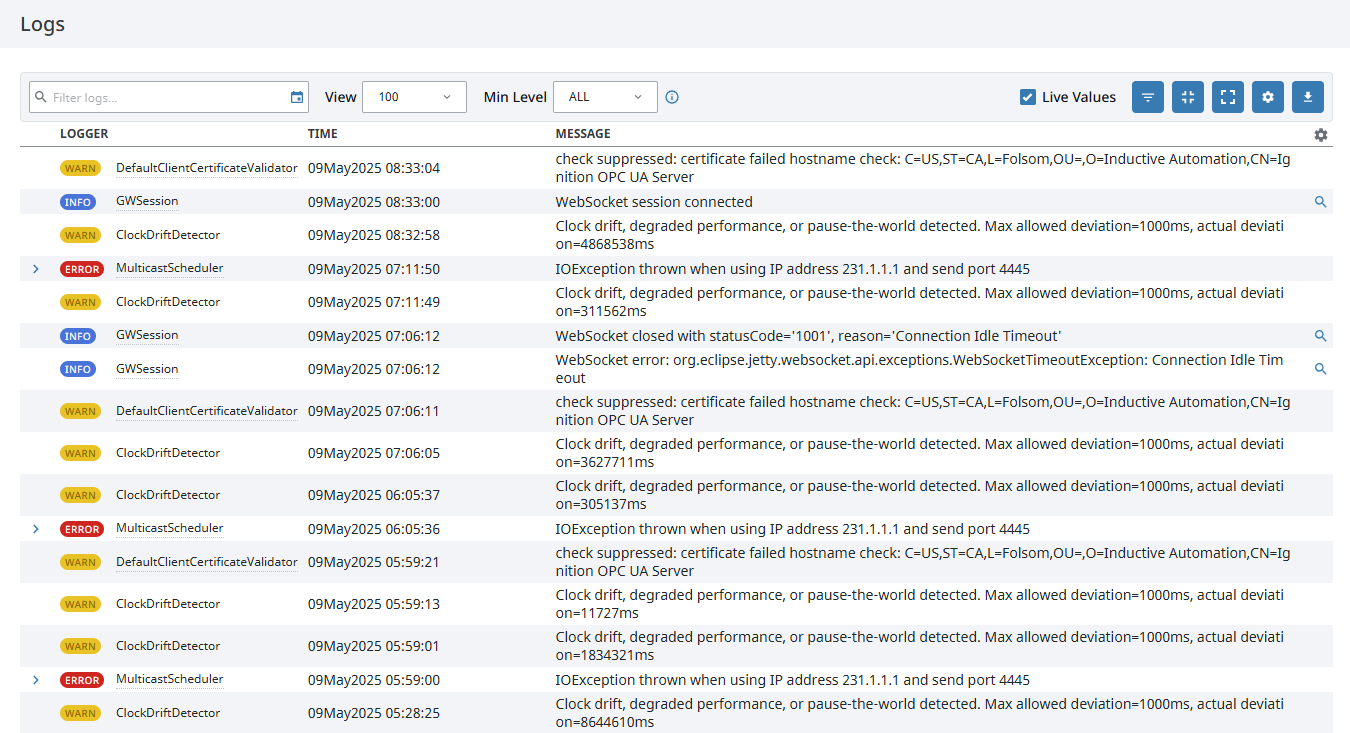1350x733 pixels.
Task: Enable the Live Values checkbox
Action: click(x=1027, y=96)
